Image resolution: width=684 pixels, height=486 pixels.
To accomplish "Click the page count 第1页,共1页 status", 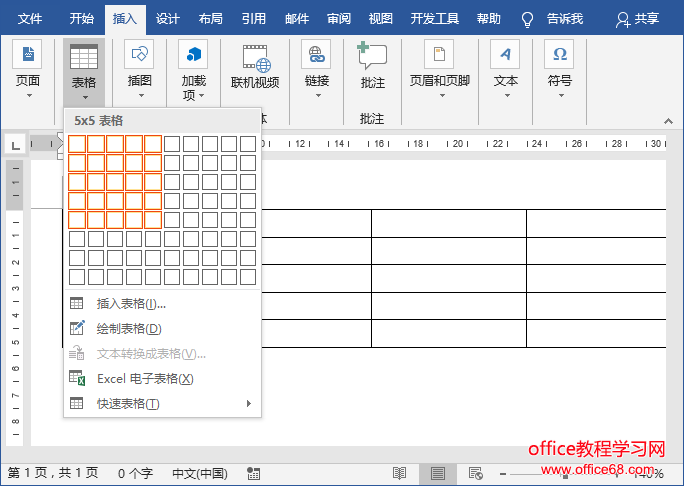I will click(x=53, y=473).
